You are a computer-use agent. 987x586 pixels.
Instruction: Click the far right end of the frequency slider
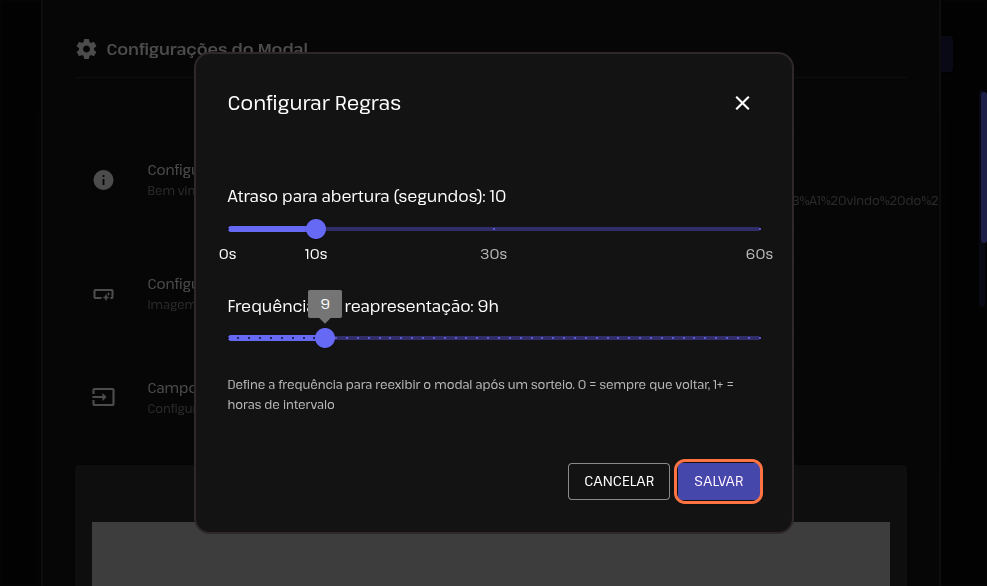760,338
